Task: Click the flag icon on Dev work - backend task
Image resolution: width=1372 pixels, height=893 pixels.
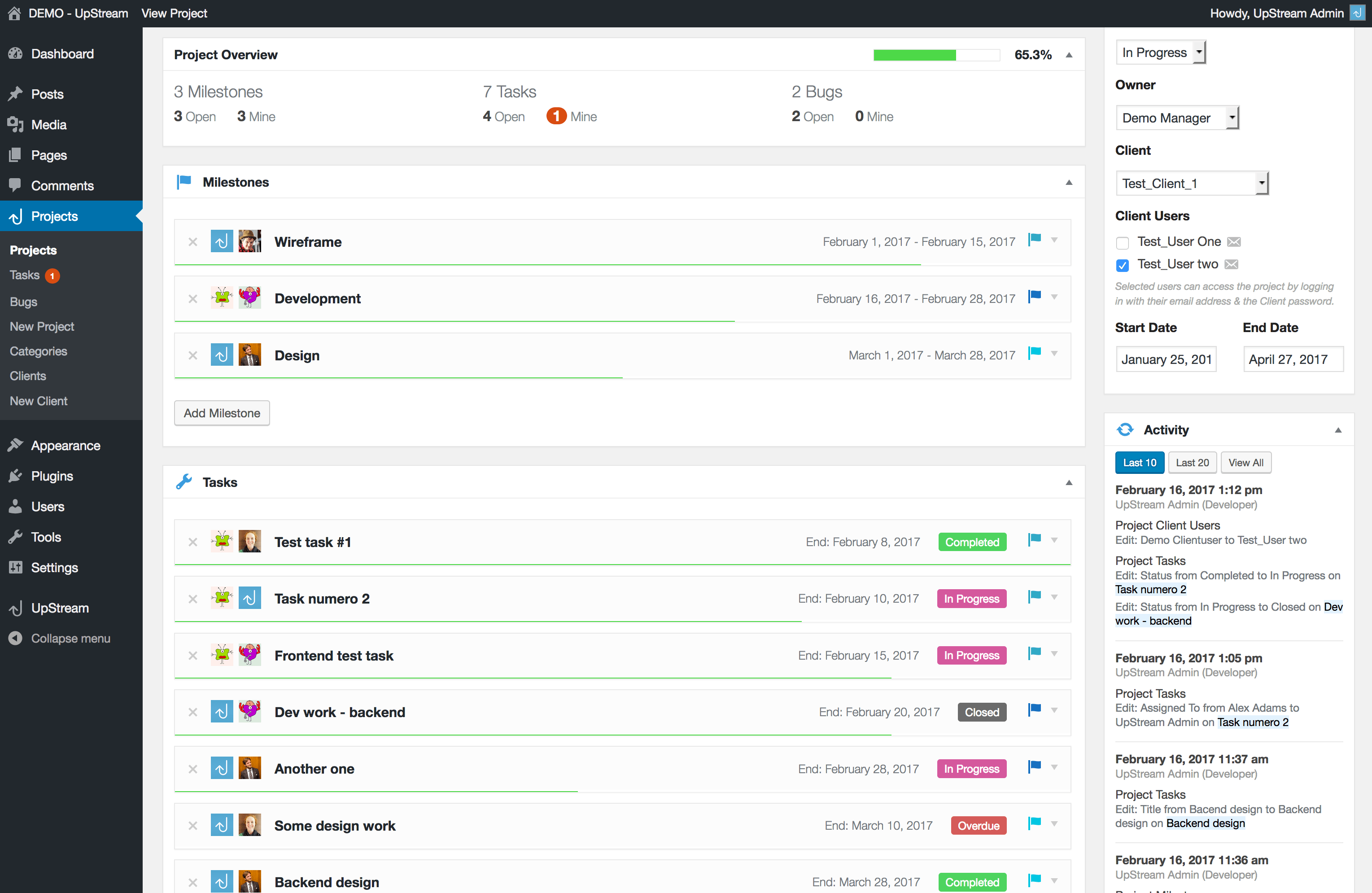Action: pyautogui.click(x=1035, y=709)
